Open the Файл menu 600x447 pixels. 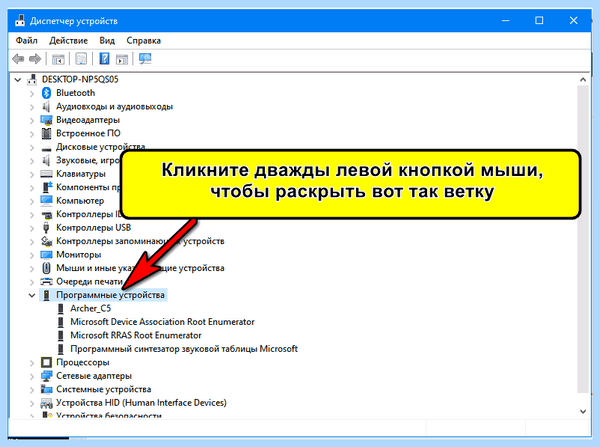[x=26, y=41]
